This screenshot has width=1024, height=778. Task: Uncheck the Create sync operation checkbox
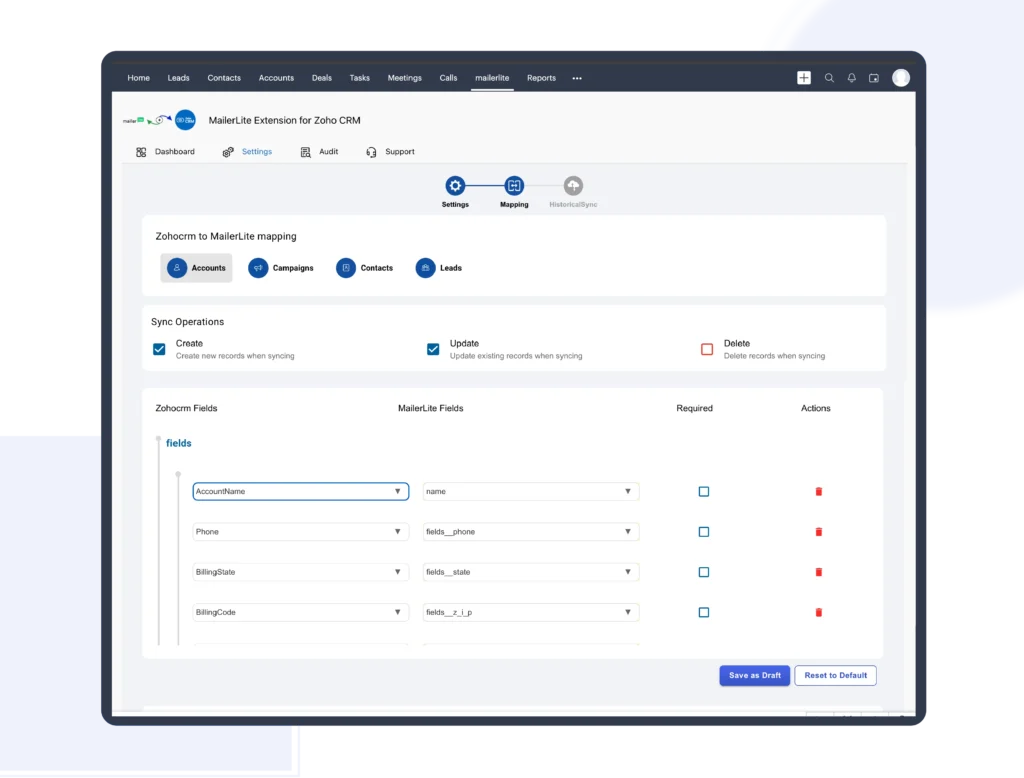point(159,349)
